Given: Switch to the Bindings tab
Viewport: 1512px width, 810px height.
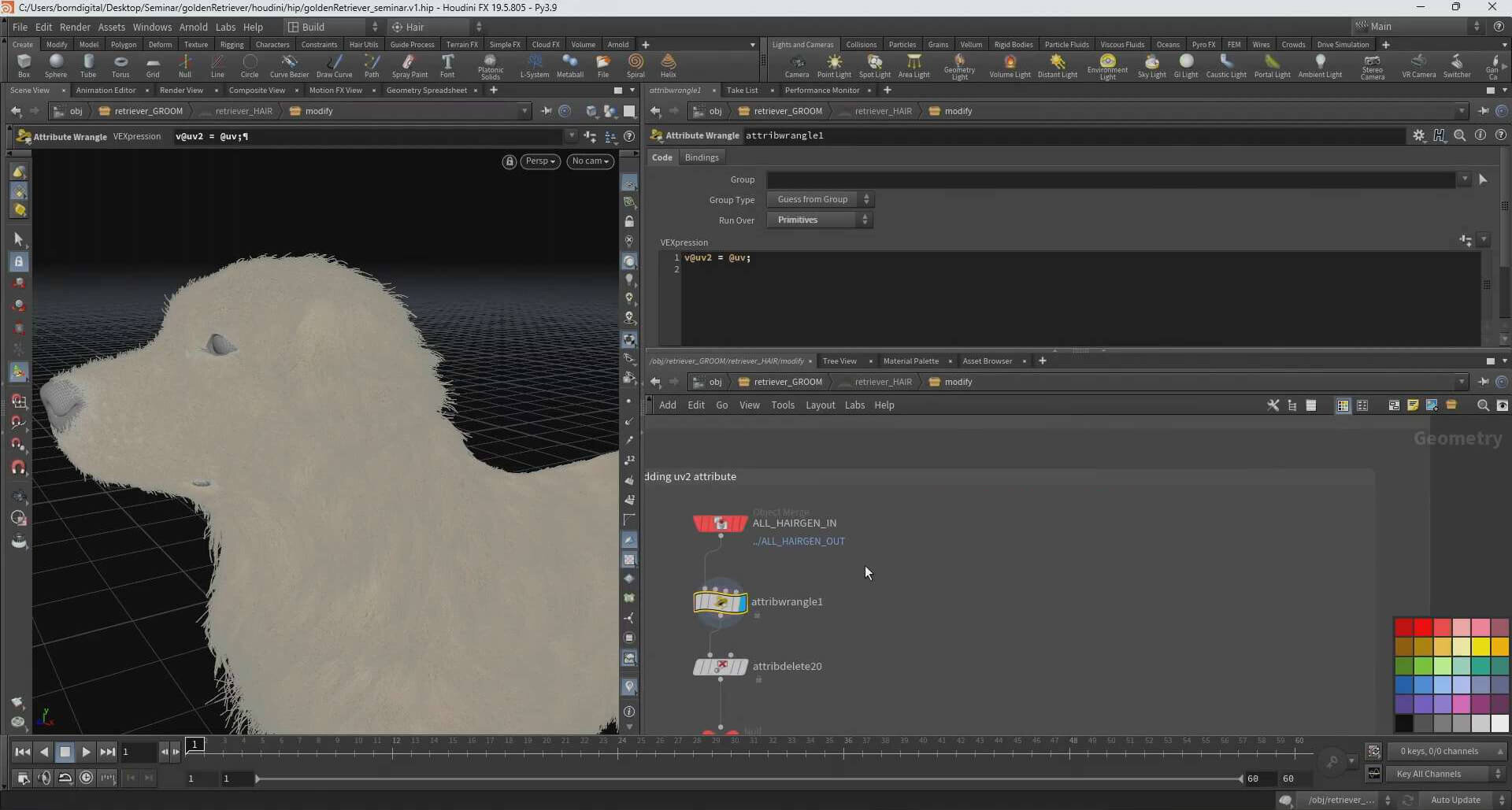Looking at the screenshot, I should click(702, 157).
